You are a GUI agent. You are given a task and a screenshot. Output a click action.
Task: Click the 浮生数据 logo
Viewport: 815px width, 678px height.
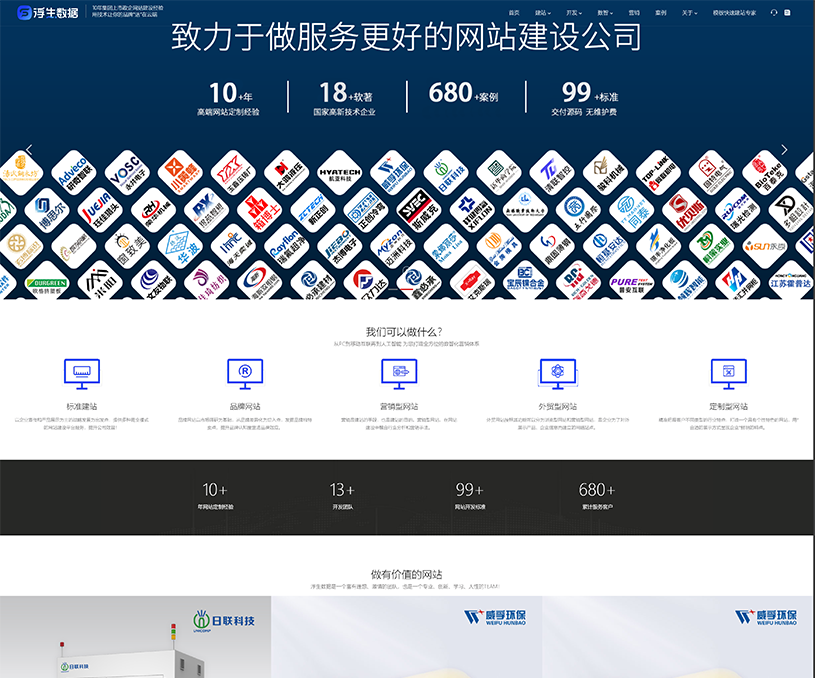49,12
